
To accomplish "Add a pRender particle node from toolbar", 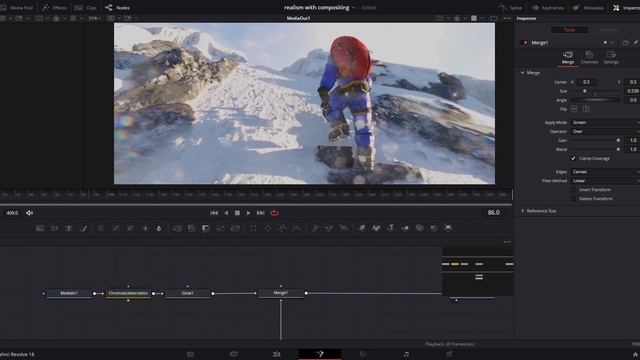I will click(344, 228).
